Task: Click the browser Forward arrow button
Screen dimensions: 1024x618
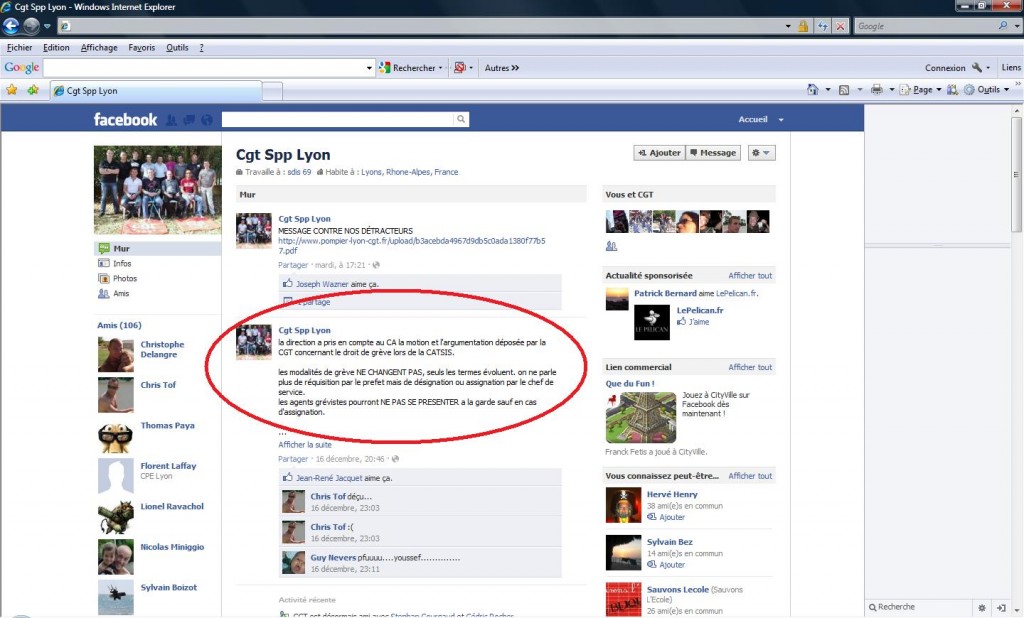Action: pyautogui.click(x=31, y=26)
